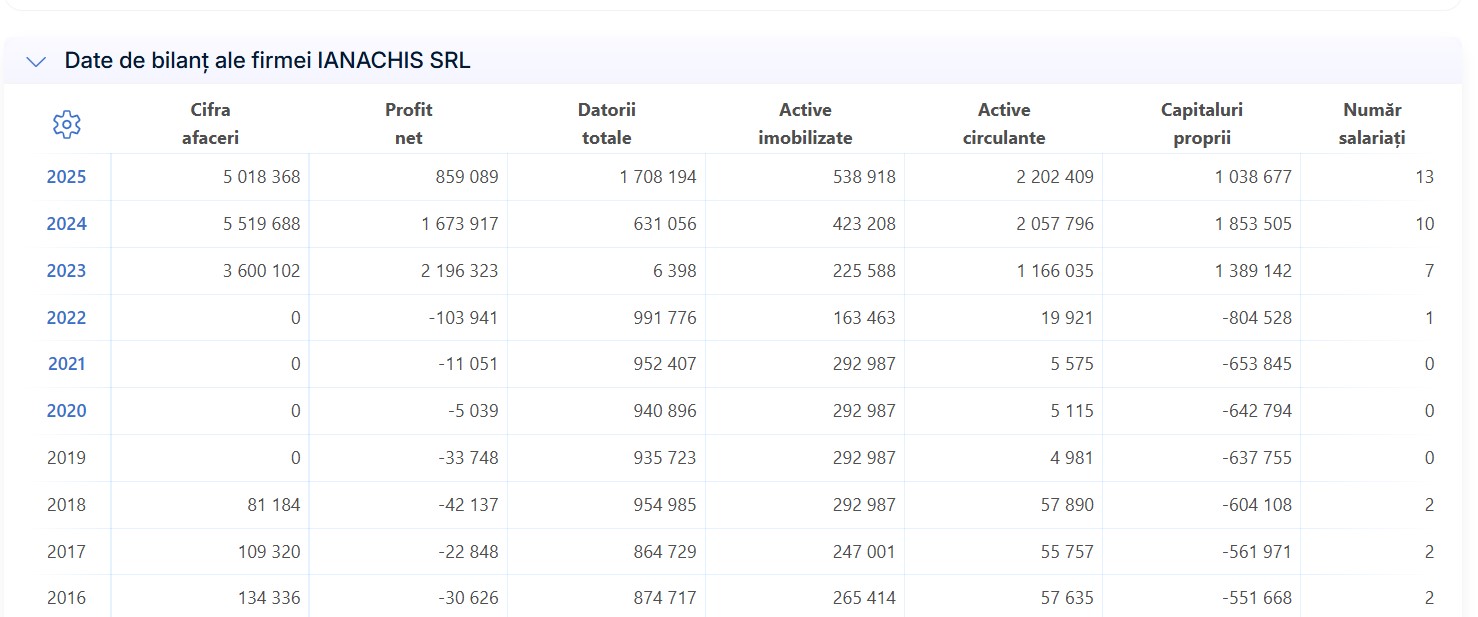Select equity value 1 038 677

1253,177
